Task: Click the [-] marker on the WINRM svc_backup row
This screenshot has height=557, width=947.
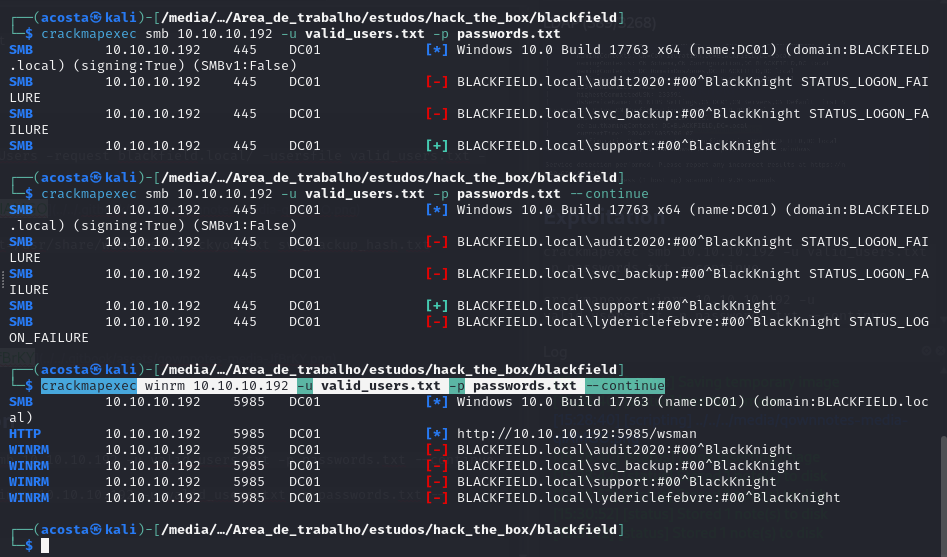Action: coord(437,466)
